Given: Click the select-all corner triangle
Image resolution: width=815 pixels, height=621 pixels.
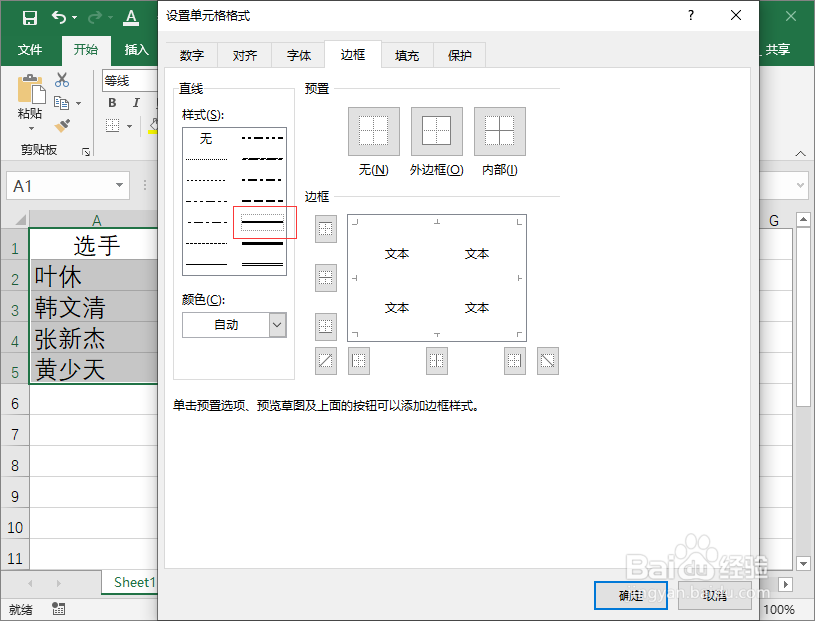Looking at the screenshot, I should click(x=20, y=219).
